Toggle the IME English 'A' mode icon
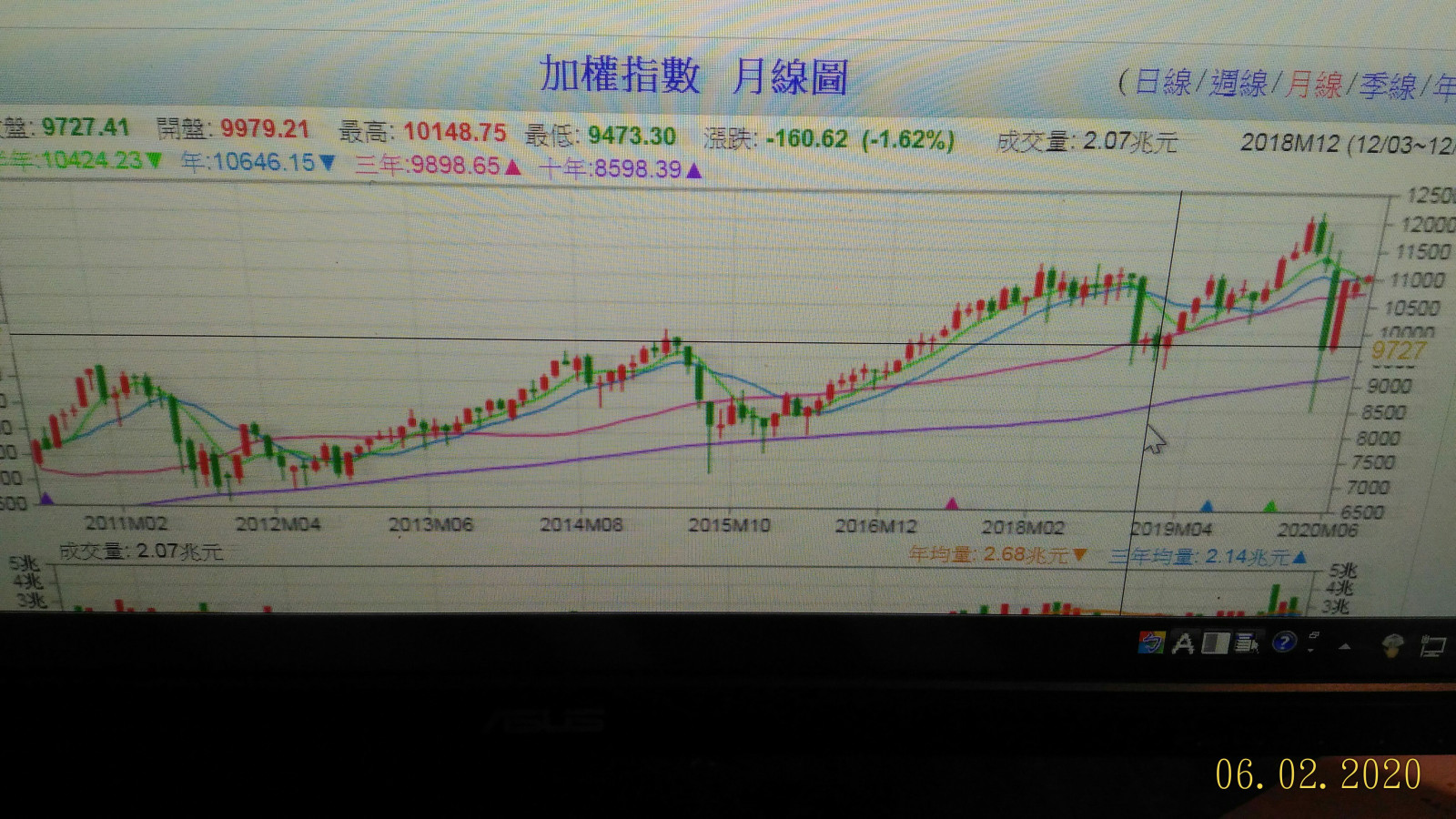 click(x=1183, y=643)
